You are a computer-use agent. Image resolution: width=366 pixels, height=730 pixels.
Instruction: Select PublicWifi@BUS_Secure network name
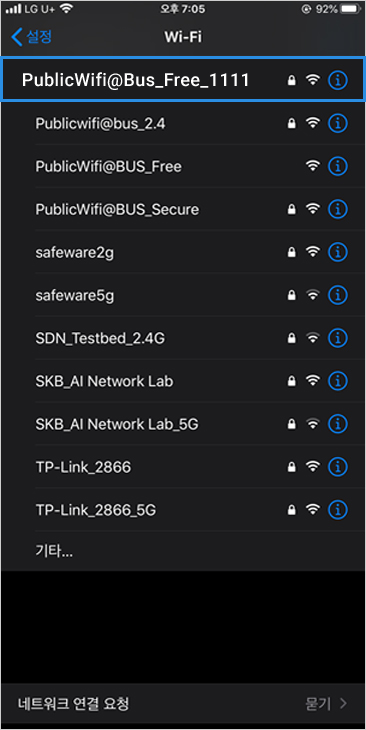tap(117, 209)
